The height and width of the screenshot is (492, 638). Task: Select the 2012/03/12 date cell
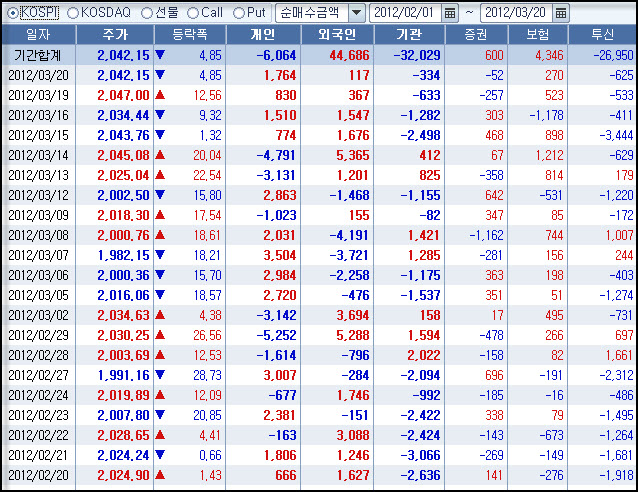pos(38,195)
